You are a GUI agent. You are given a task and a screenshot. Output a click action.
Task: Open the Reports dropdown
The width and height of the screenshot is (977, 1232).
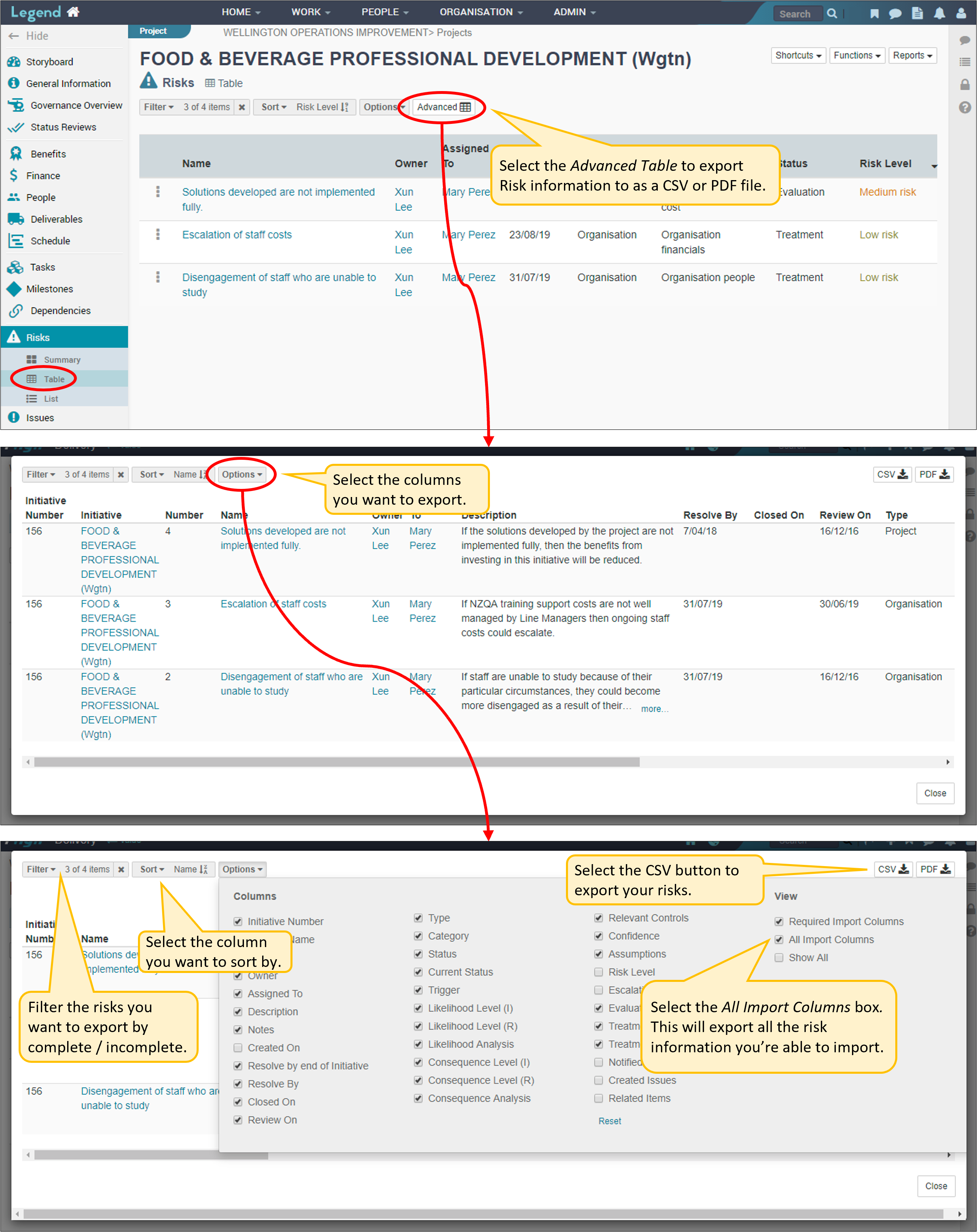click(912, 55)
